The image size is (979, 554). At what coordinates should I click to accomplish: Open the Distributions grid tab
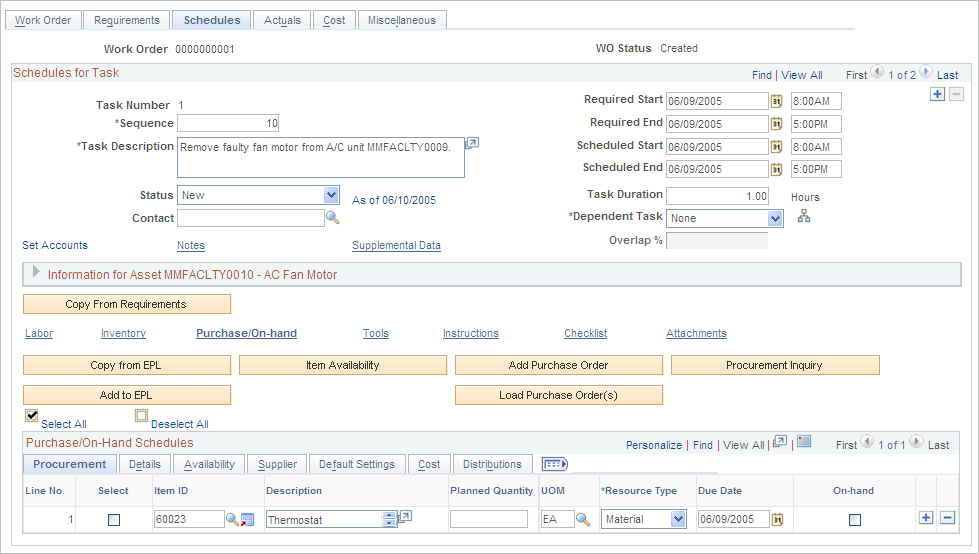(x=492, y=464)
